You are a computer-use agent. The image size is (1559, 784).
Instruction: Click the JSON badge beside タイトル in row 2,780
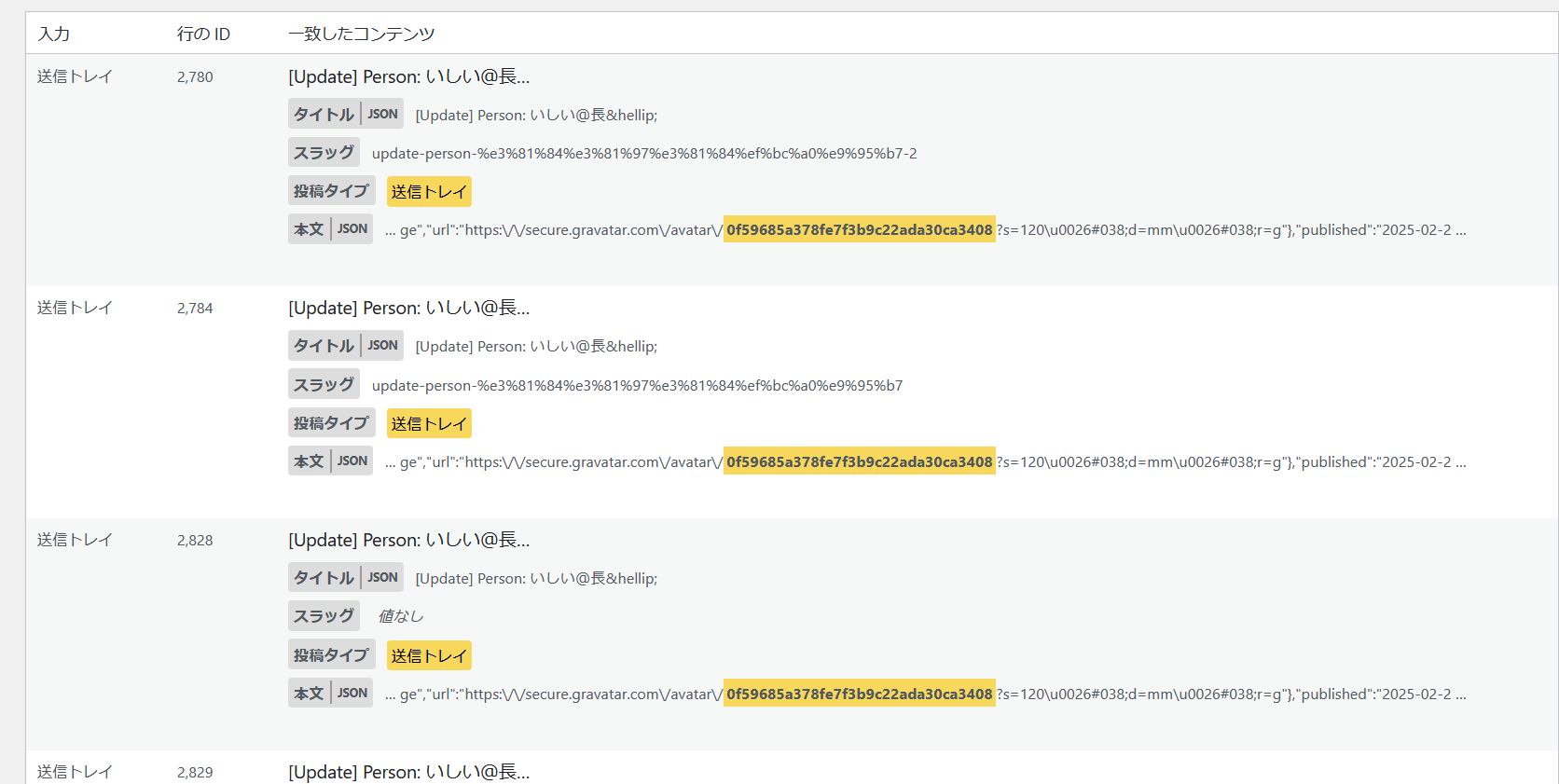382,114
